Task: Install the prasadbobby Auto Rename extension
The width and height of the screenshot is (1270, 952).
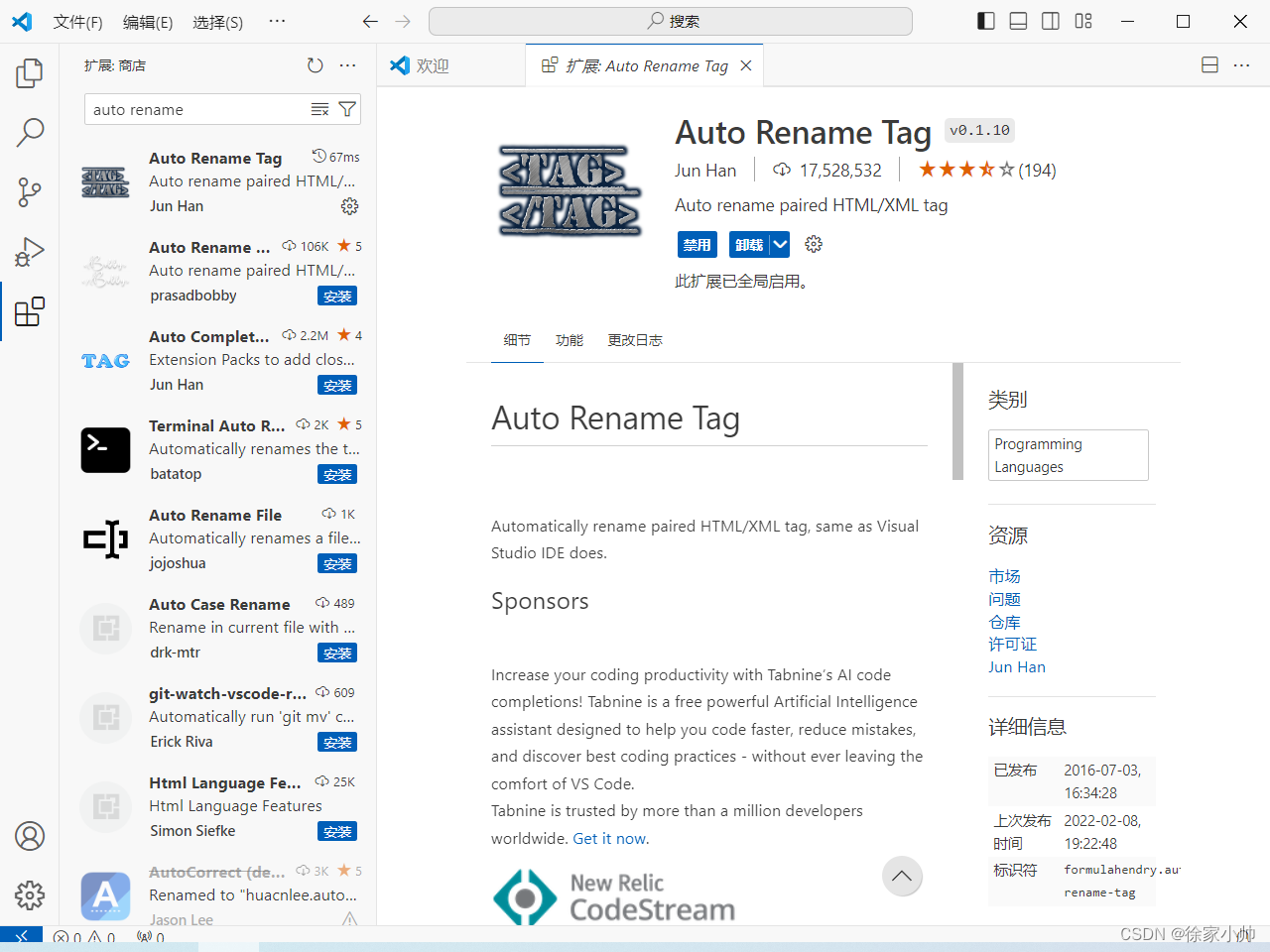Action: click(x=337, y=296)
